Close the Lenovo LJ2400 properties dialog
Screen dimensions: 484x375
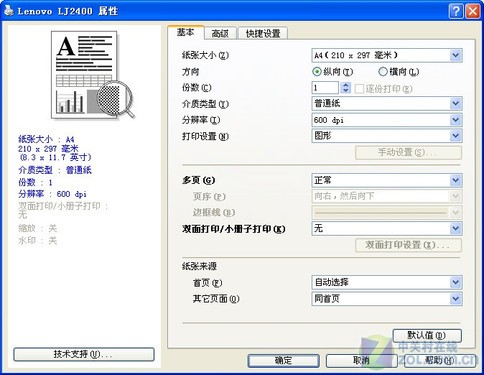473,11
